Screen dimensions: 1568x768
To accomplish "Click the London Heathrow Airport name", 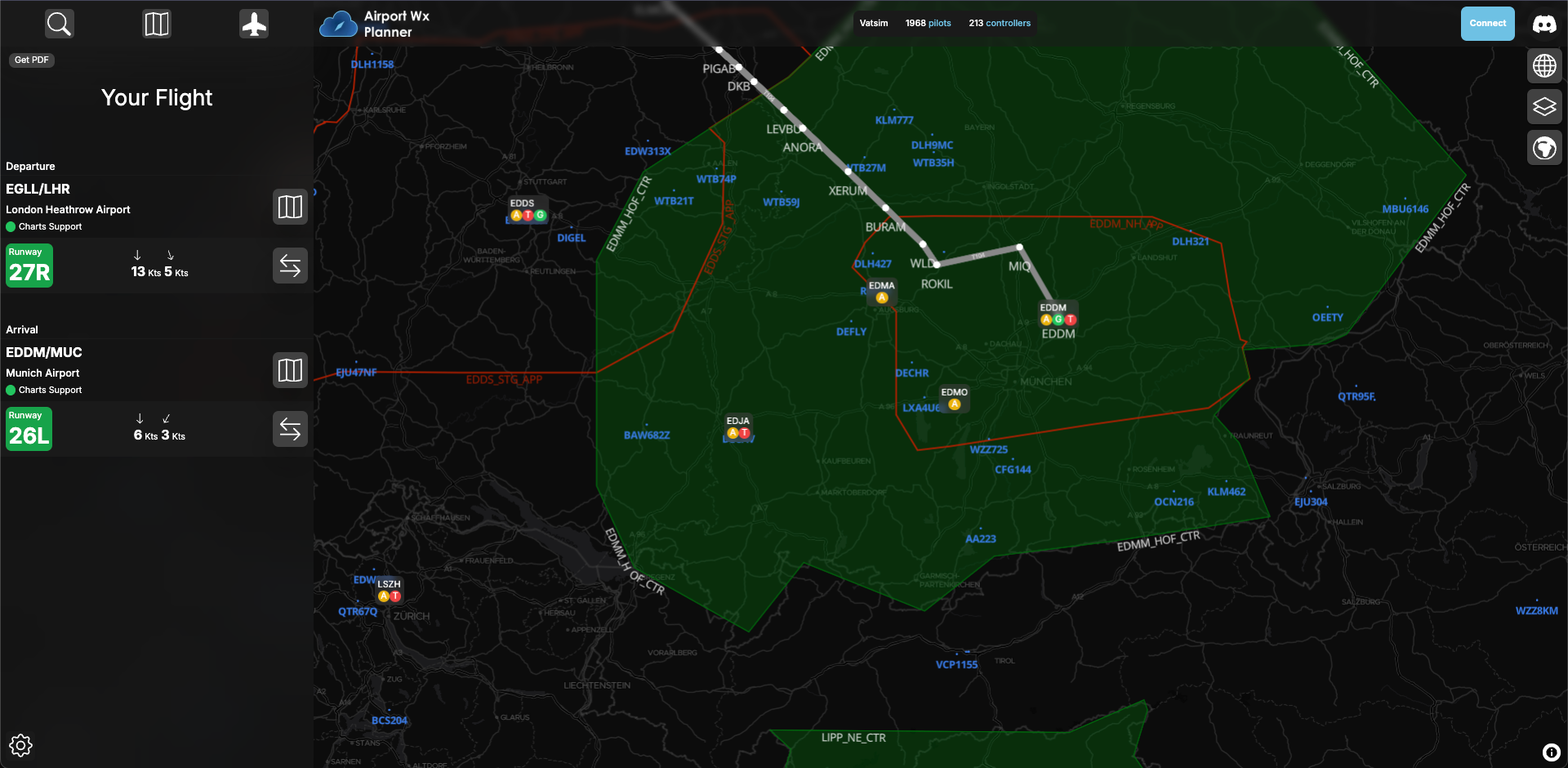I will click(68, 209).
